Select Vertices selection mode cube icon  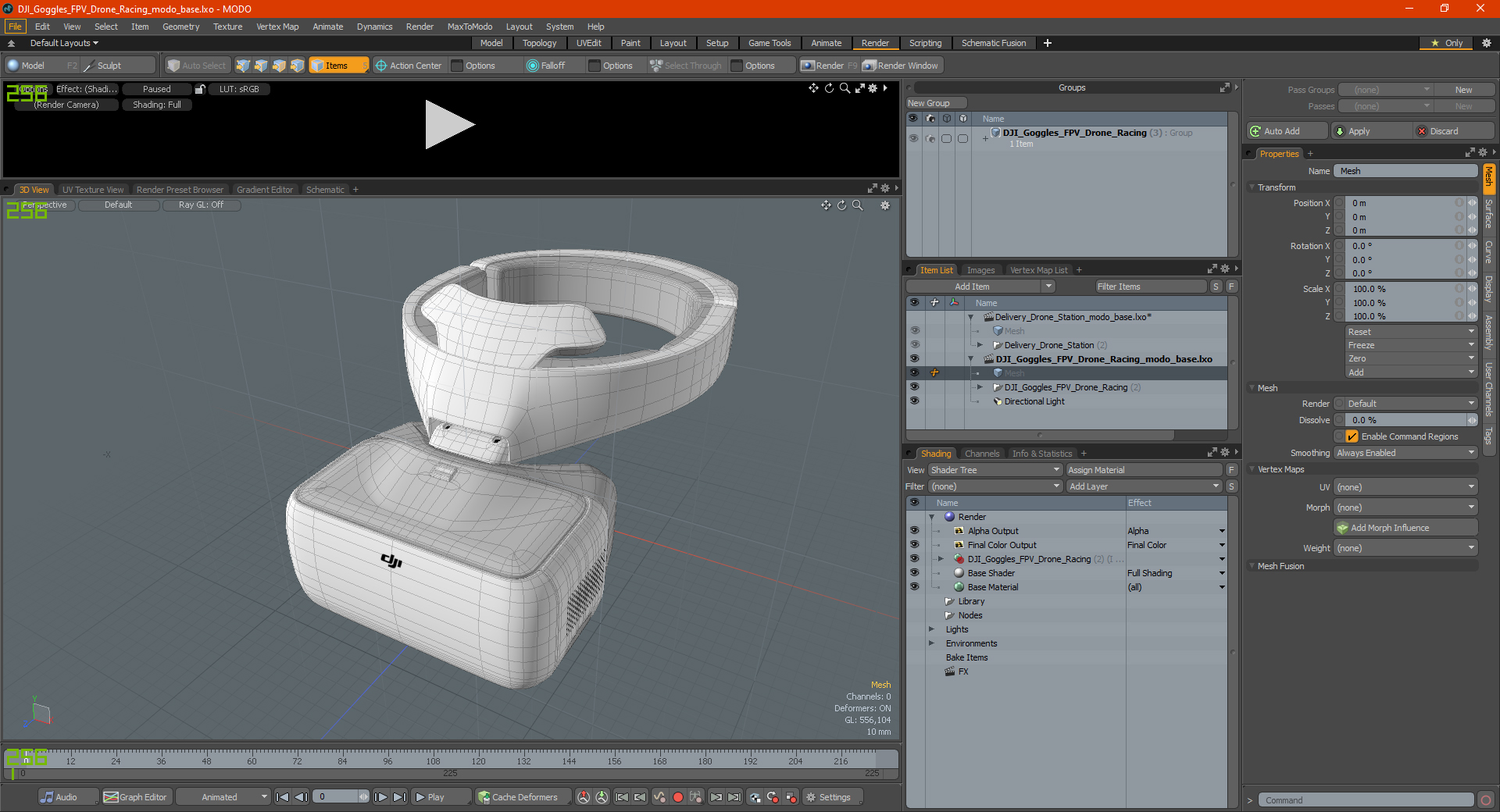click(243, 66)
